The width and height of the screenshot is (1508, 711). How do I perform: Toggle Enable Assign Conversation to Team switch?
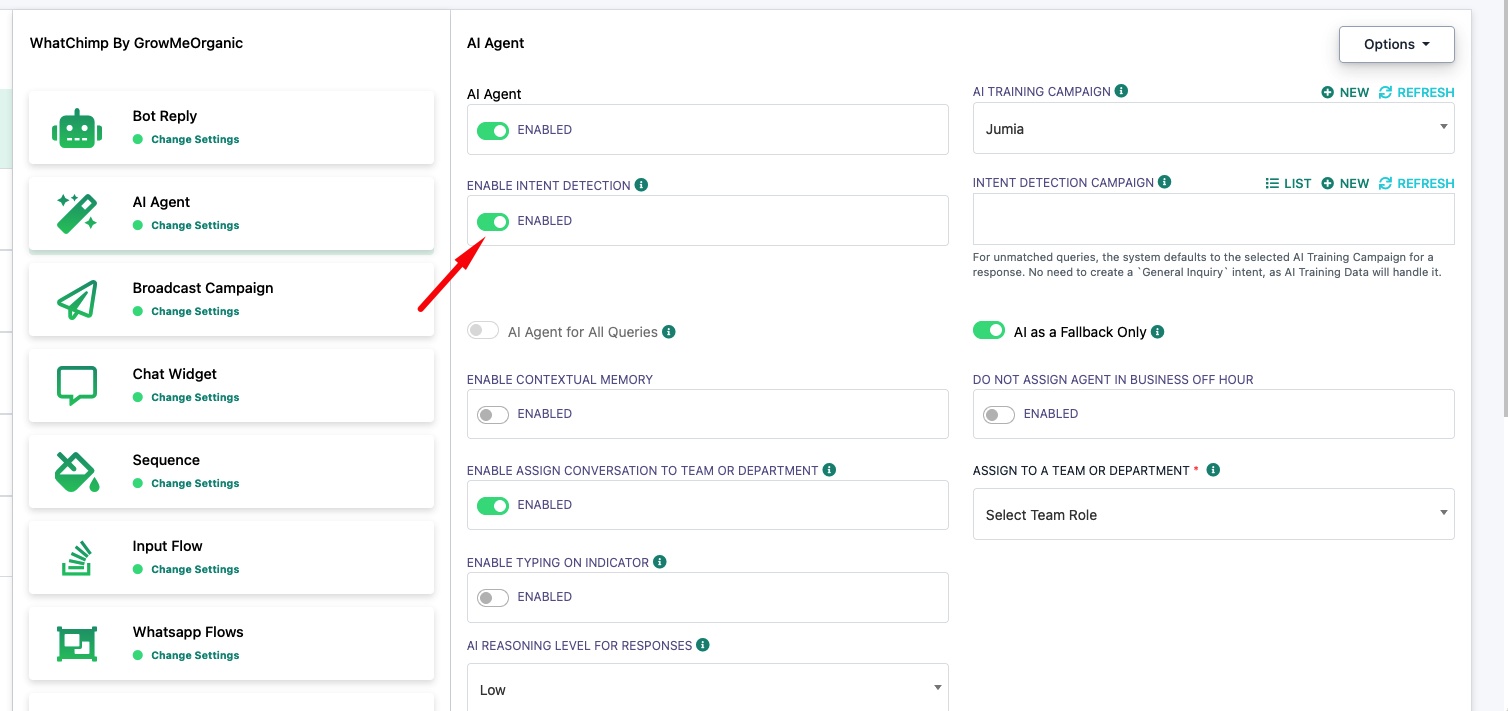[x=493, y=505]
